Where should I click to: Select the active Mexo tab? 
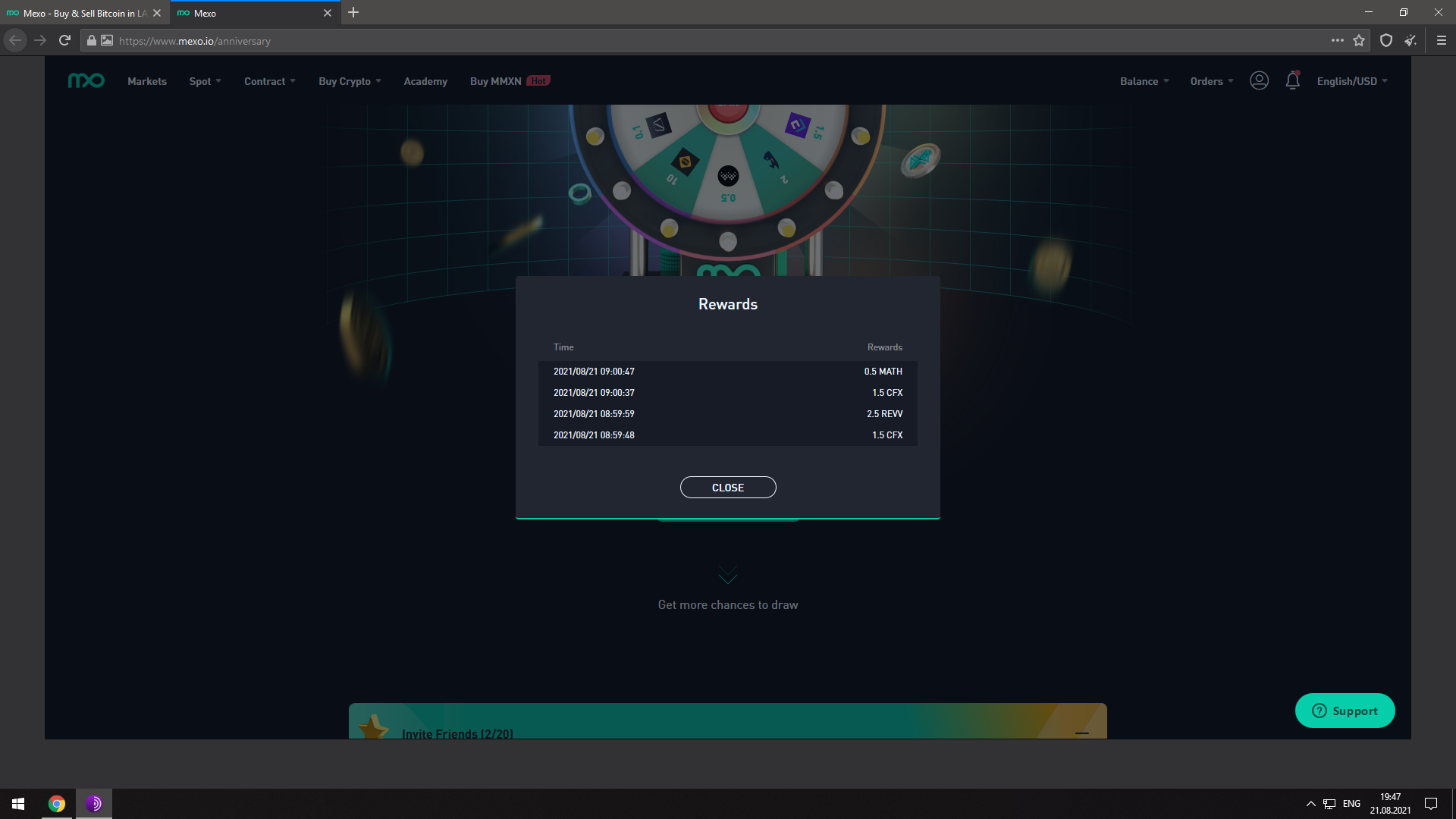(256, 13)
